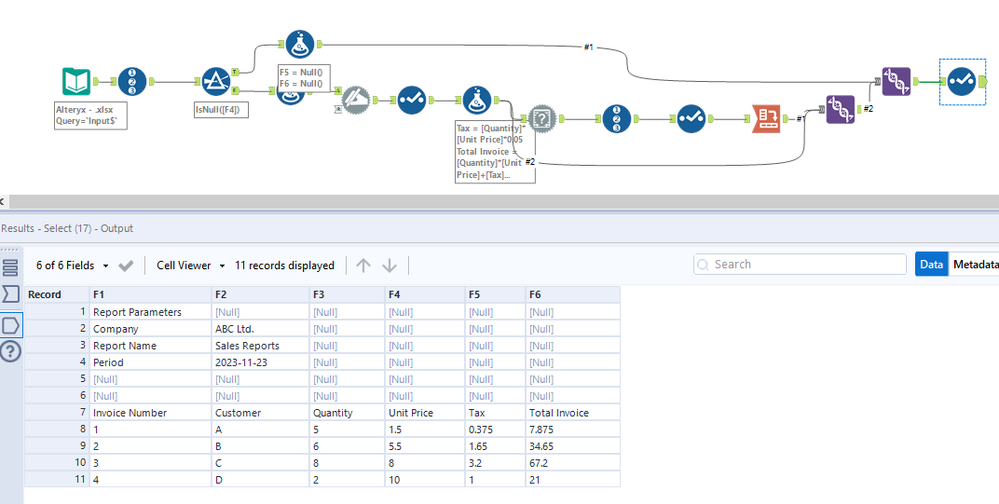Click the Tax formula annotation box
Image resolution: width=999 pixels, height=504 pixels.
coord(495,152)
